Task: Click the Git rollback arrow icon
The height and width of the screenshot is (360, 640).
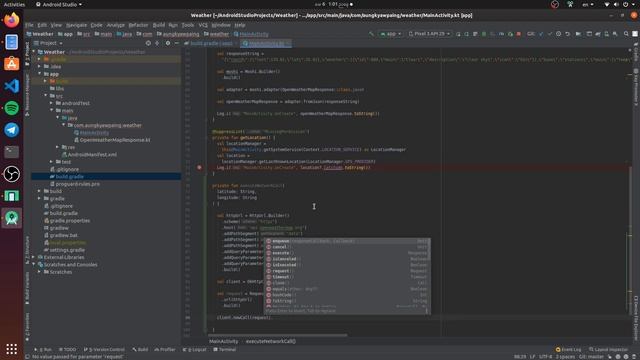Action: click(567, 34)
